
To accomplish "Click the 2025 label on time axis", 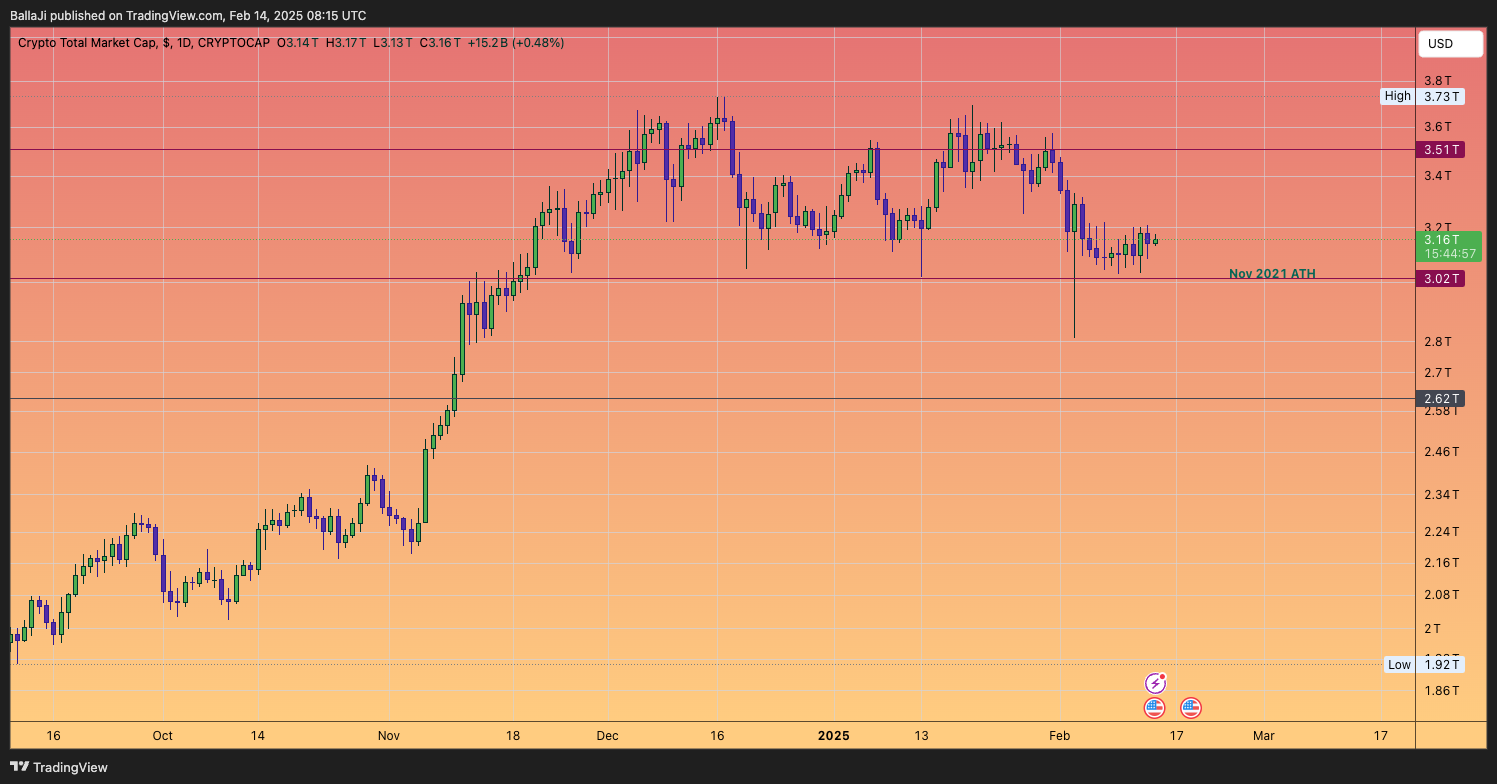I will (833, 736).
